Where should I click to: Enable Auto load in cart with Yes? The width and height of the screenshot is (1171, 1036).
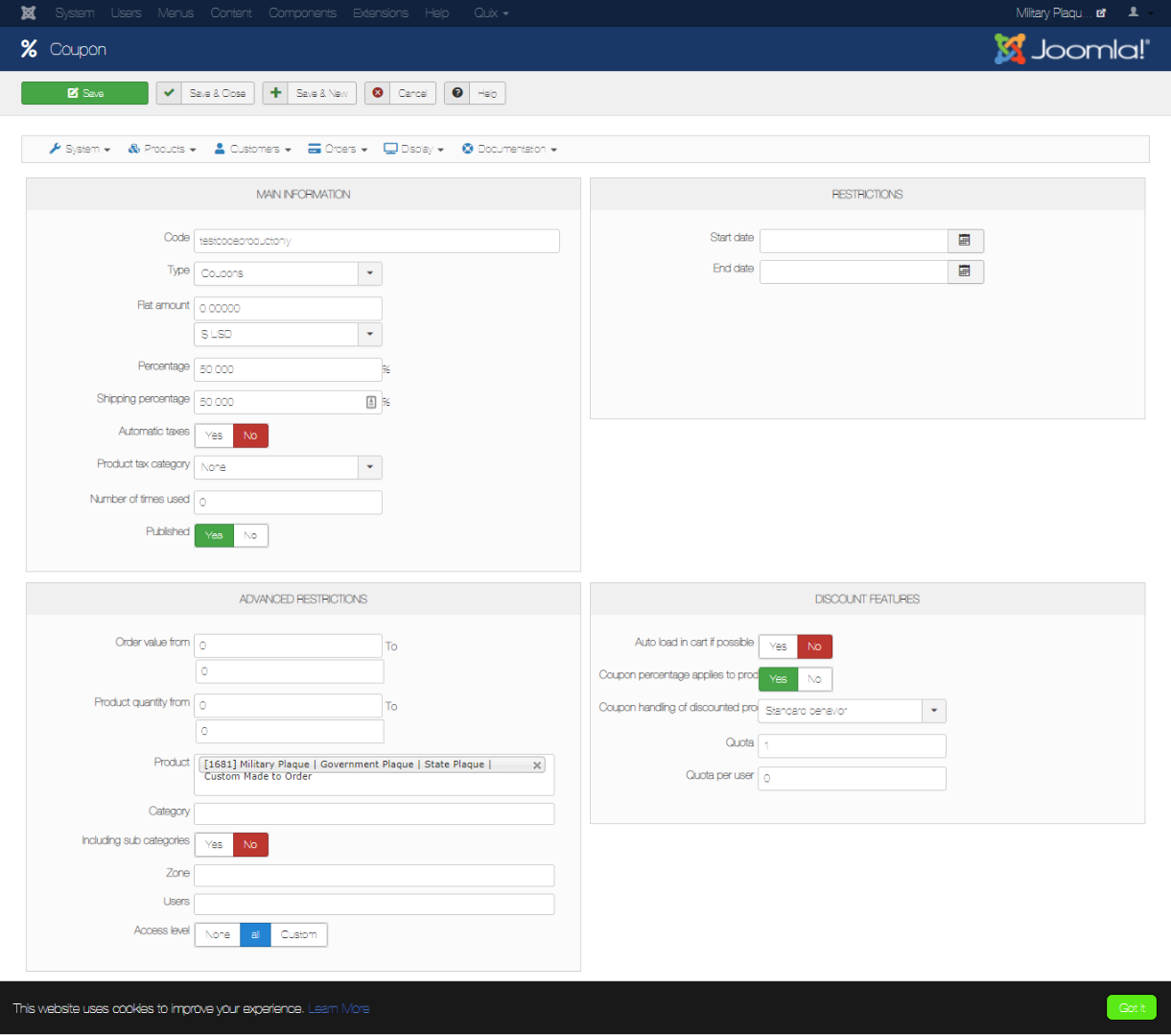[x=778, y=647]
